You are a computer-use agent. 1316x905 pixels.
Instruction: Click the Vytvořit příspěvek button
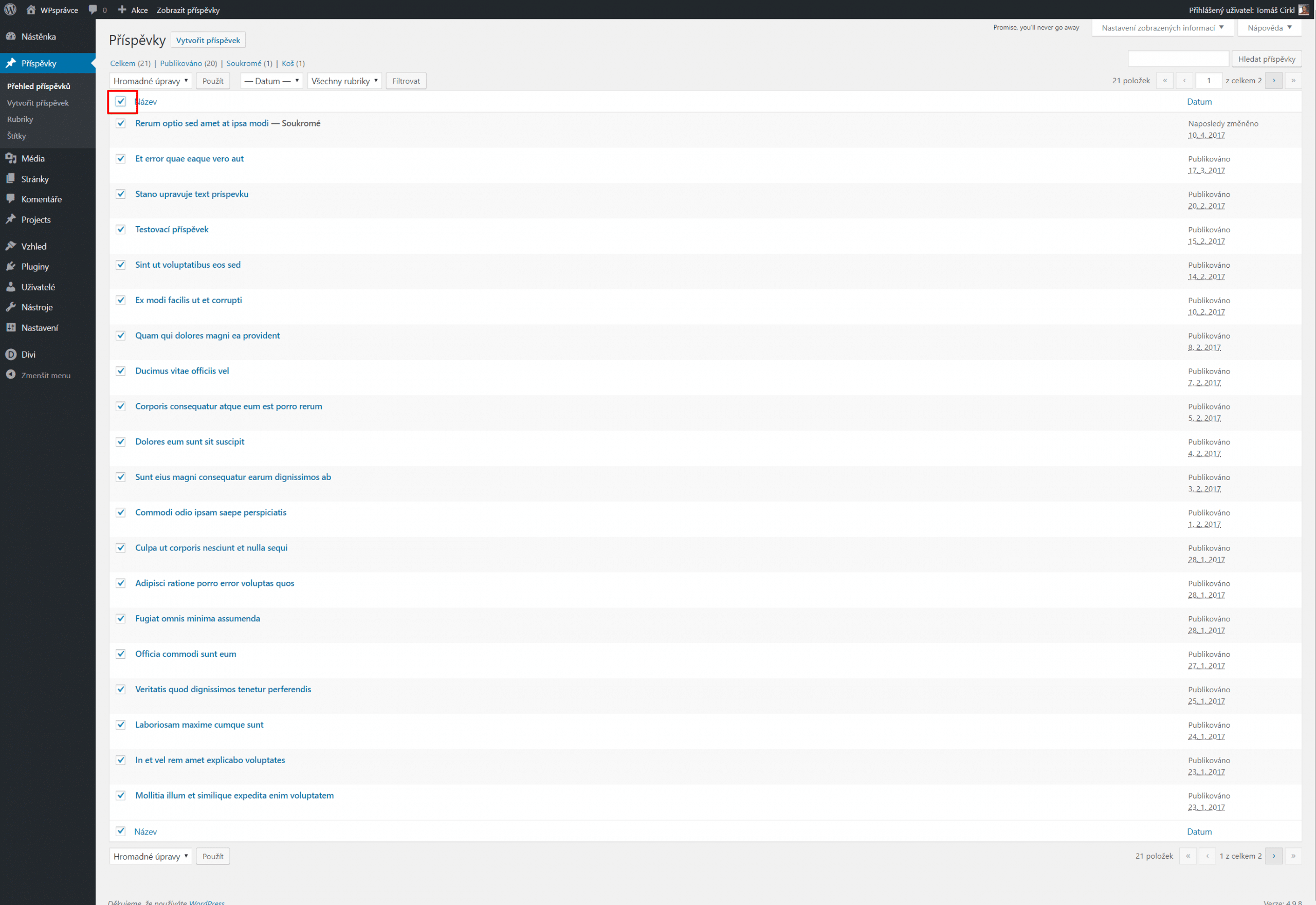208,40
